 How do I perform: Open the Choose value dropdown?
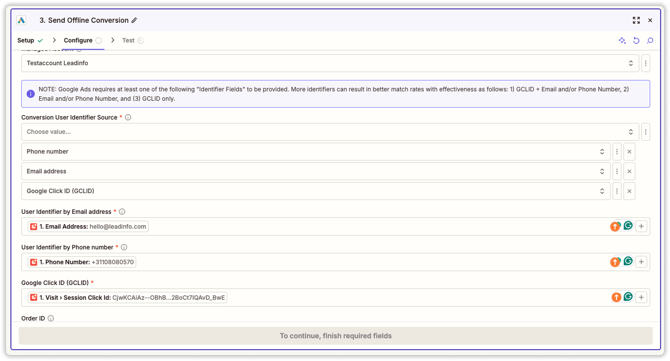(330, 132)
